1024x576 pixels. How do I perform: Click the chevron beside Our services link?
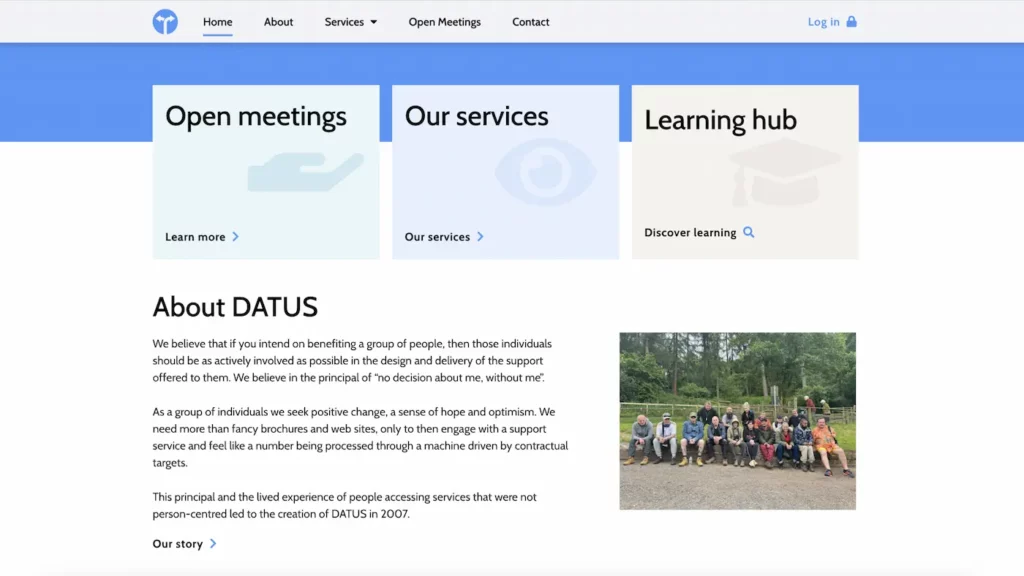tap(481, 236)
